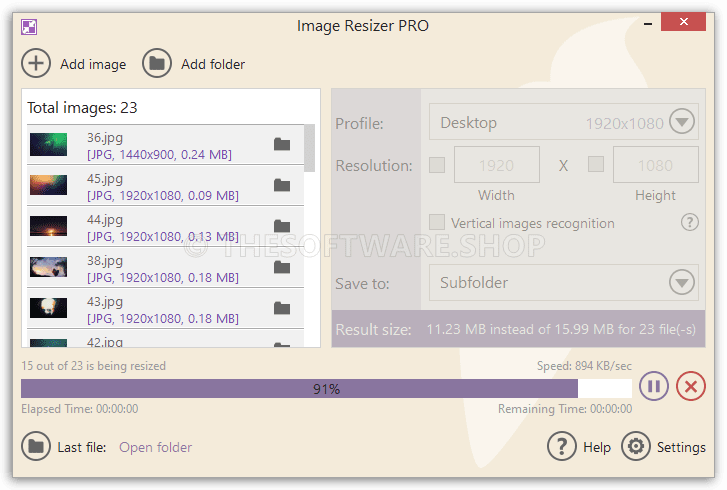Select the 38.jpg thumbnail

[48, 267]
